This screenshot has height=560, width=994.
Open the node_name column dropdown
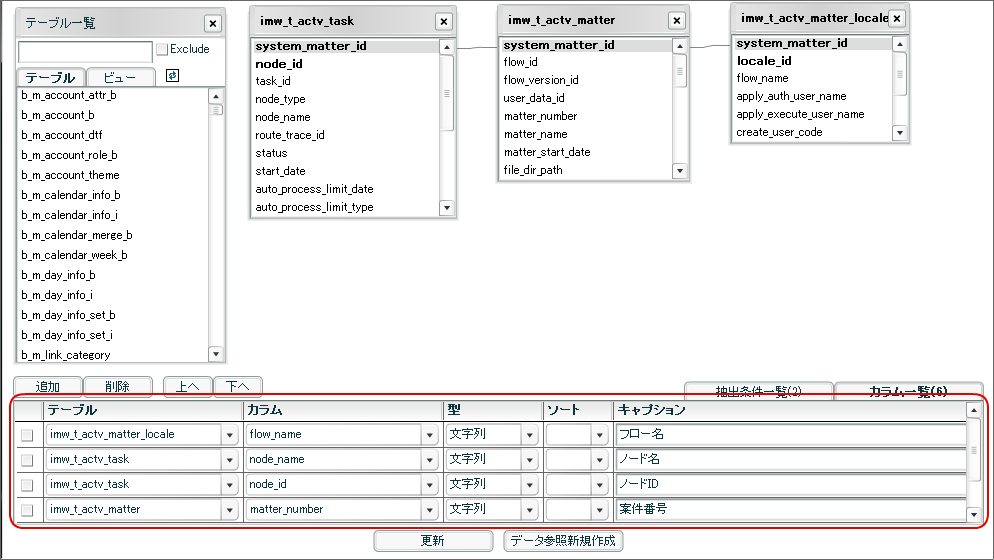430,460
